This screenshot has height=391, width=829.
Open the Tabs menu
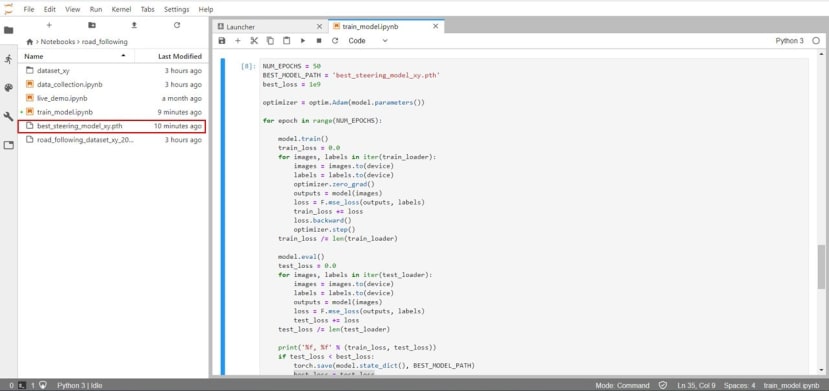(x=148, y=9)
